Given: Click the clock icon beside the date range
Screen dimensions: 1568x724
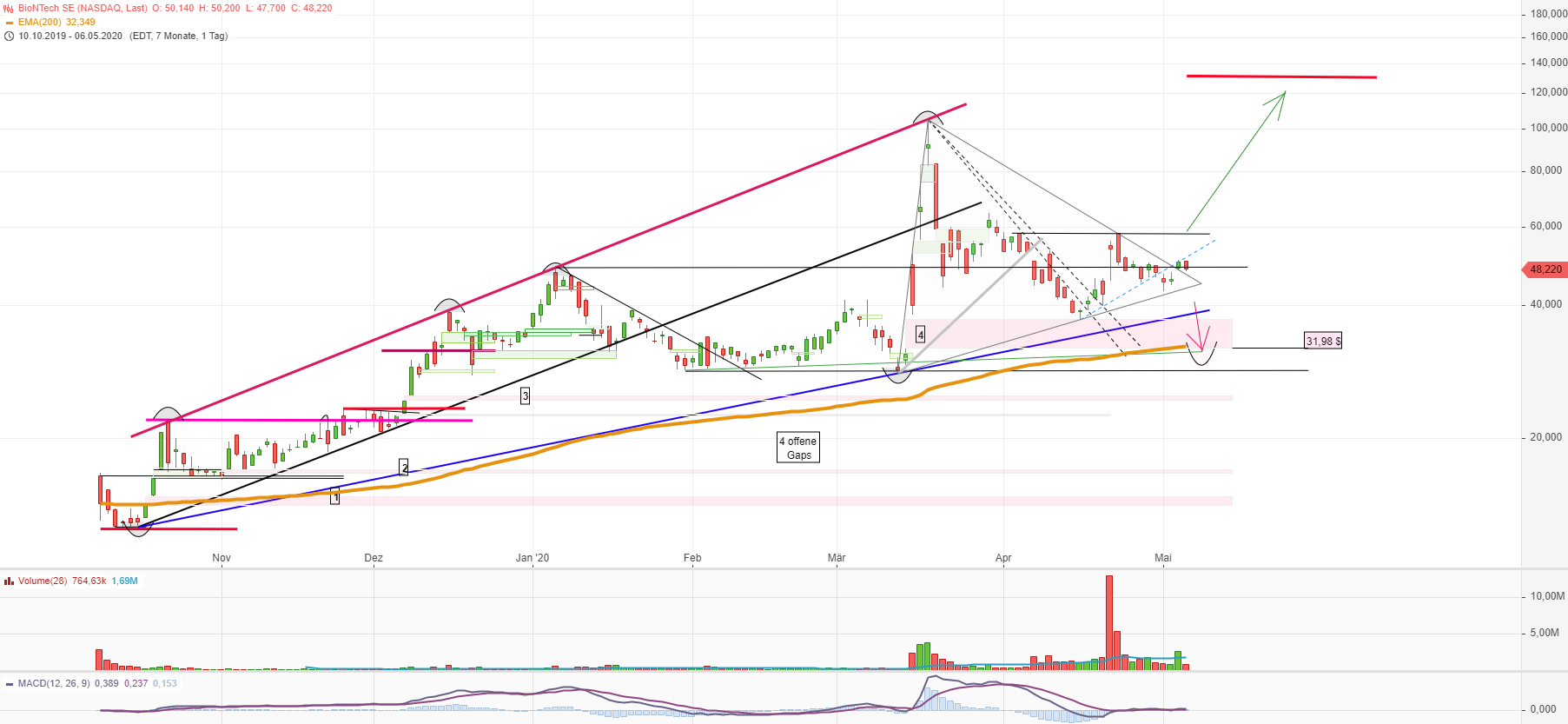Looking at the screenshot, I should 9,37.
